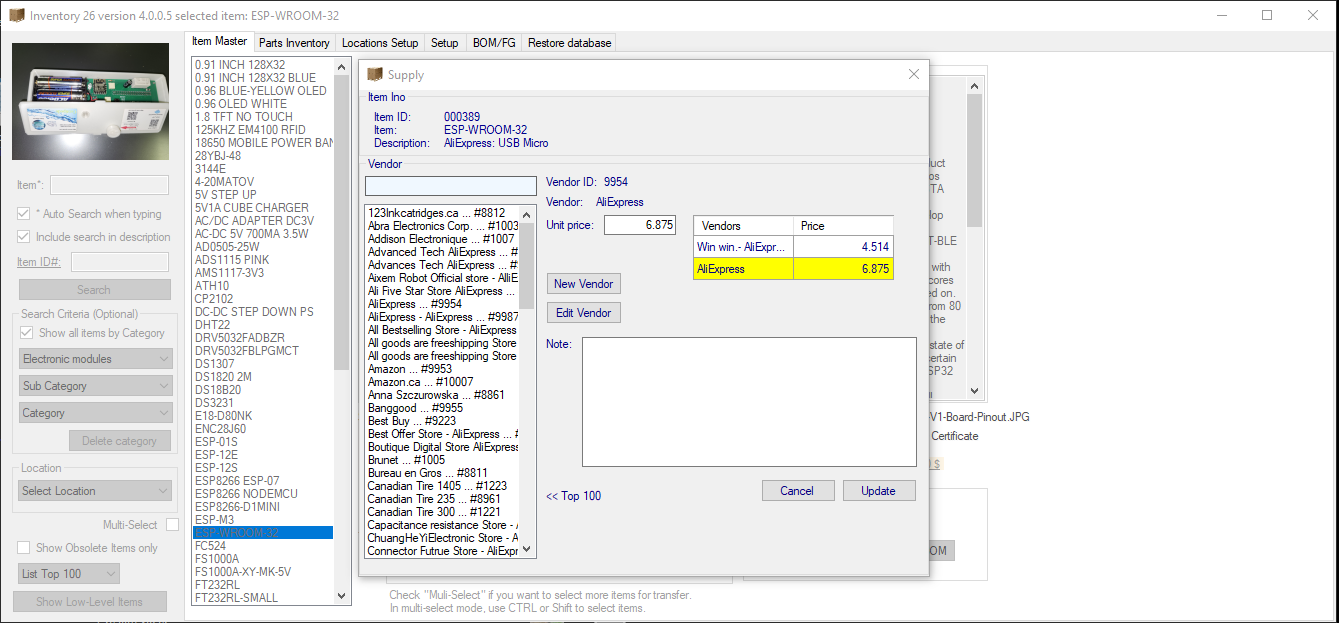Click item list scroll-down arrow
The image size is (1339, 623).
pyautogui.click(x=342, y=596)
